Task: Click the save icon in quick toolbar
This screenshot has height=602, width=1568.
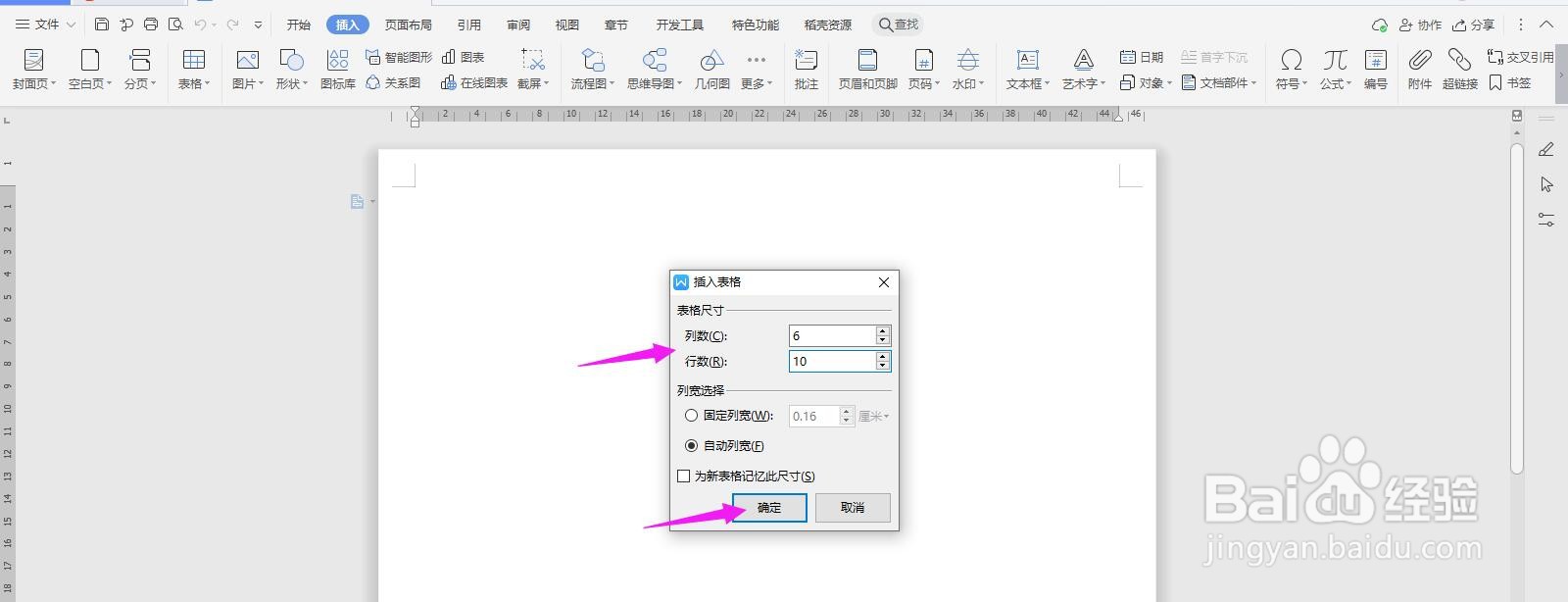Action: [102, 25]
